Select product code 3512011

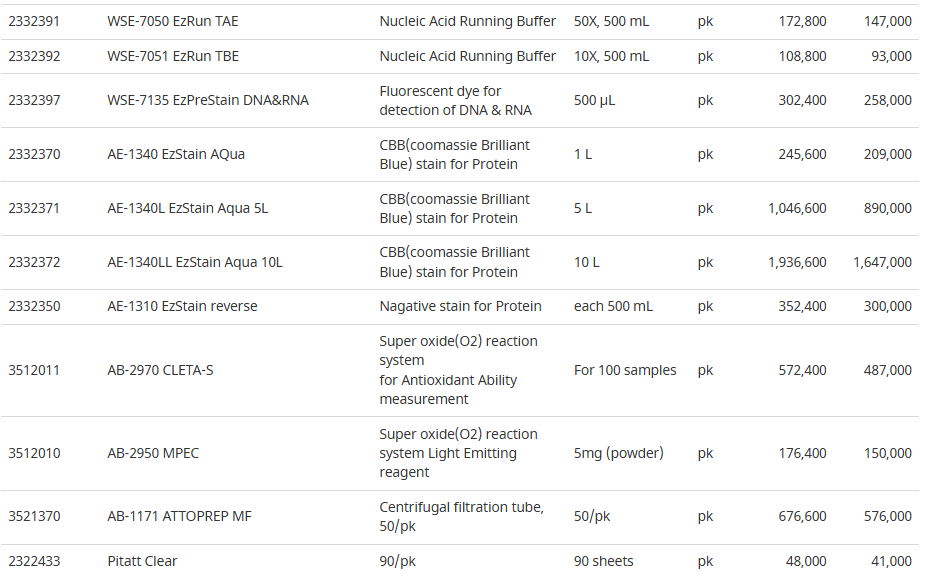[x=34, y=370]
